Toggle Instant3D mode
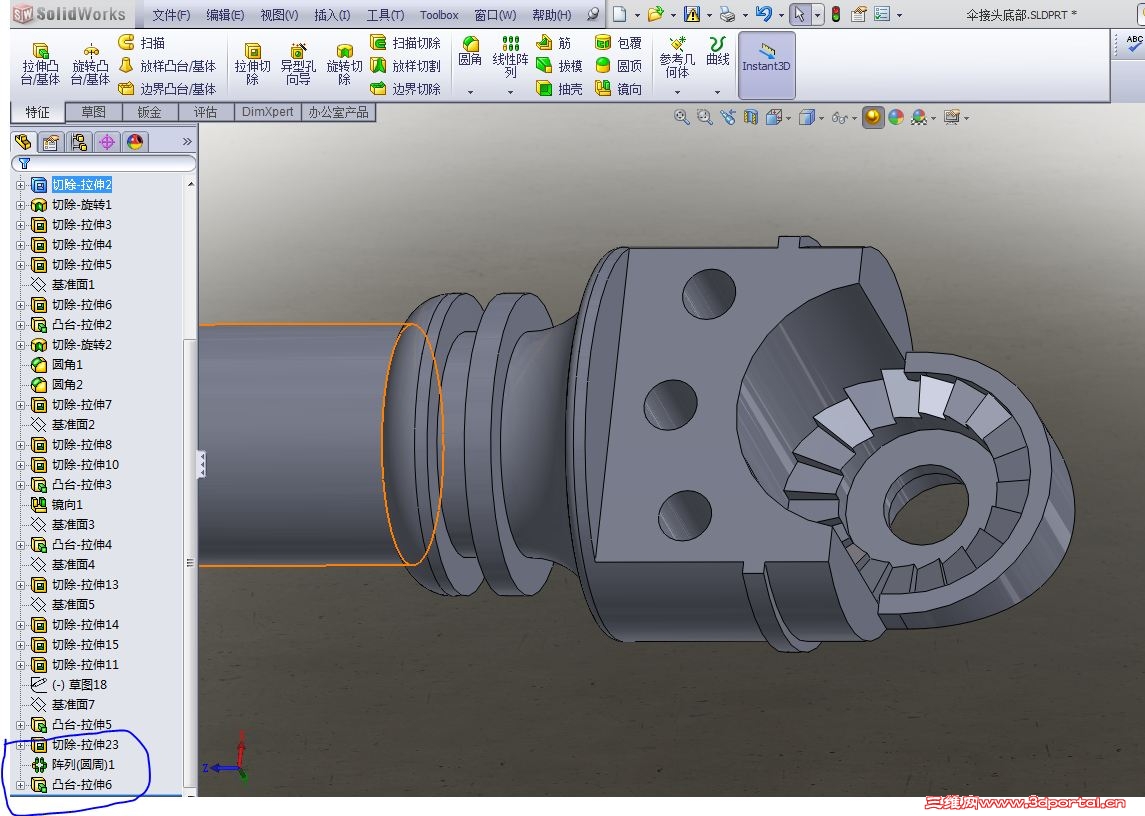The image size is (1145, 816). (766, 65)
